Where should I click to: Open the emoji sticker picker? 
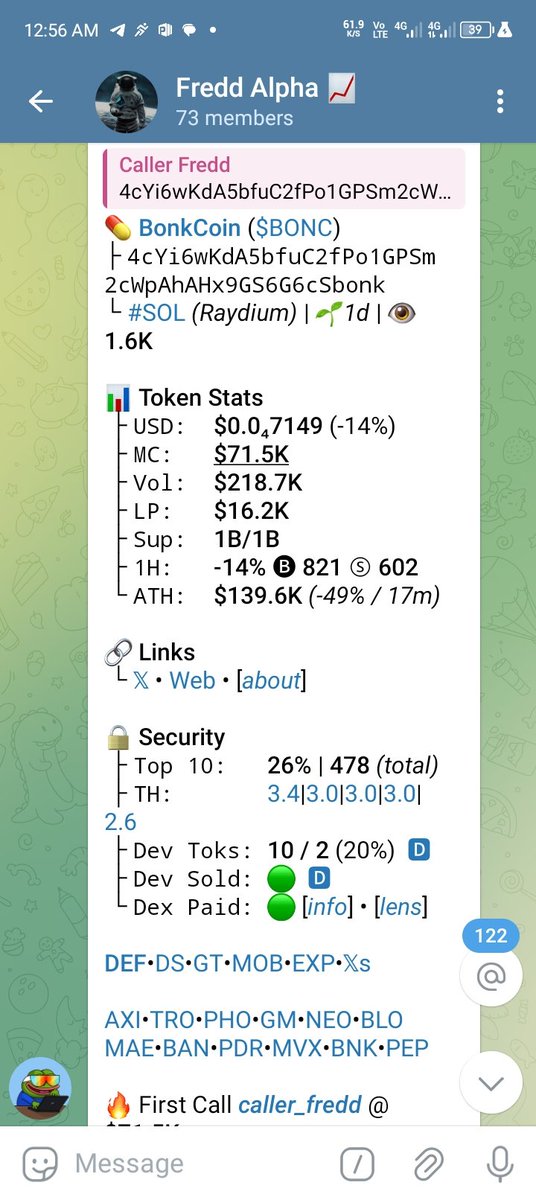coord(39,1163)
